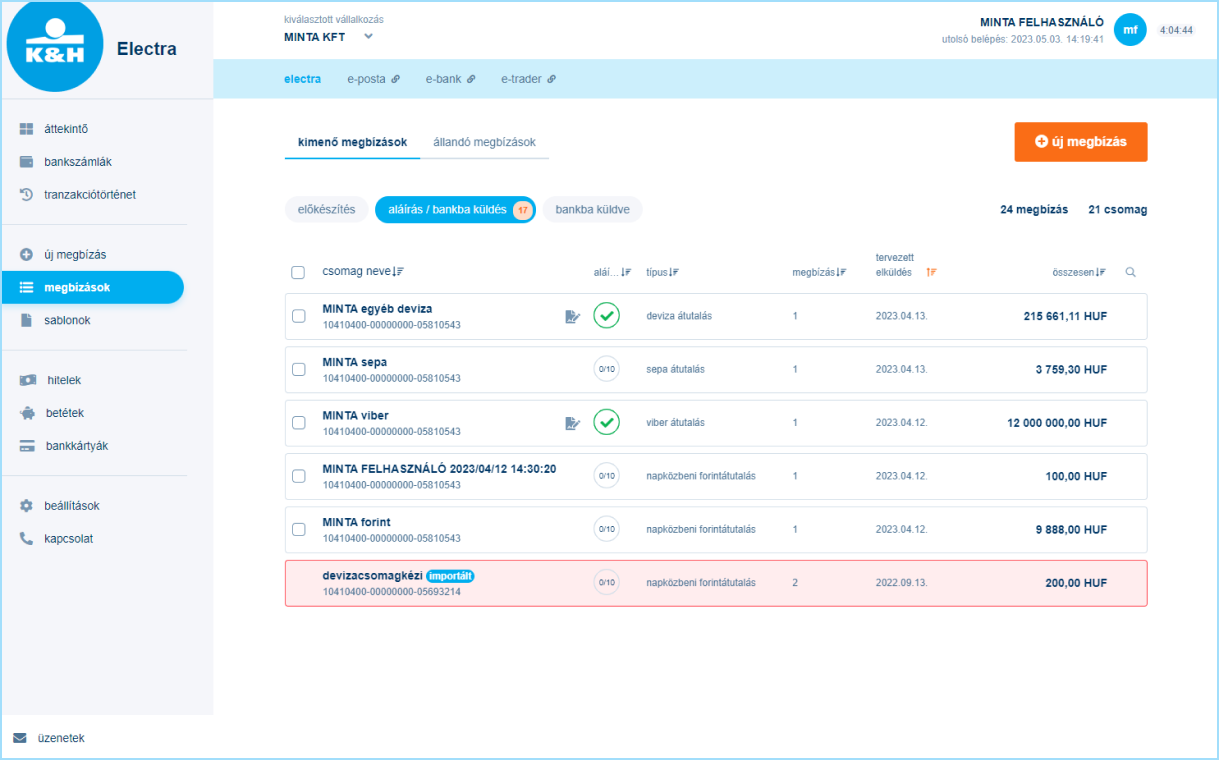Click the mf user avatar
1219x760 pixels.
coord(1130,30)
